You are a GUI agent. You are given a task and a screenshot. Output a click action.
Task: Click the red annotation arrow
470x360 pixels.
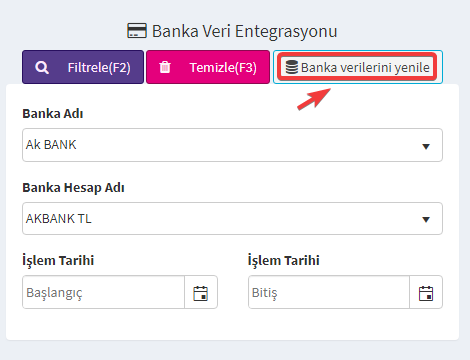314,99
